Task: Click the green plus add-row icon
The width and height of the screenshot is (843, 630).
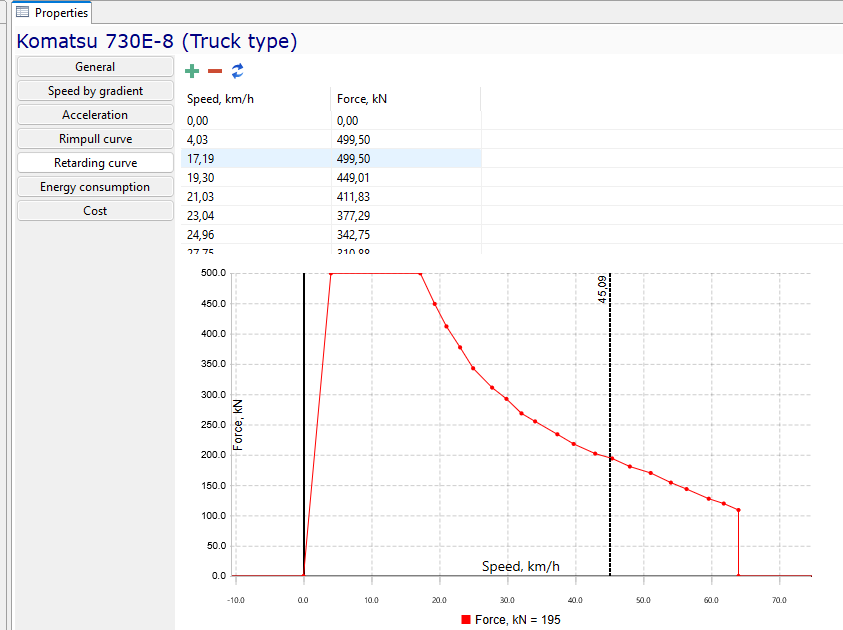Action: [192, 71]
